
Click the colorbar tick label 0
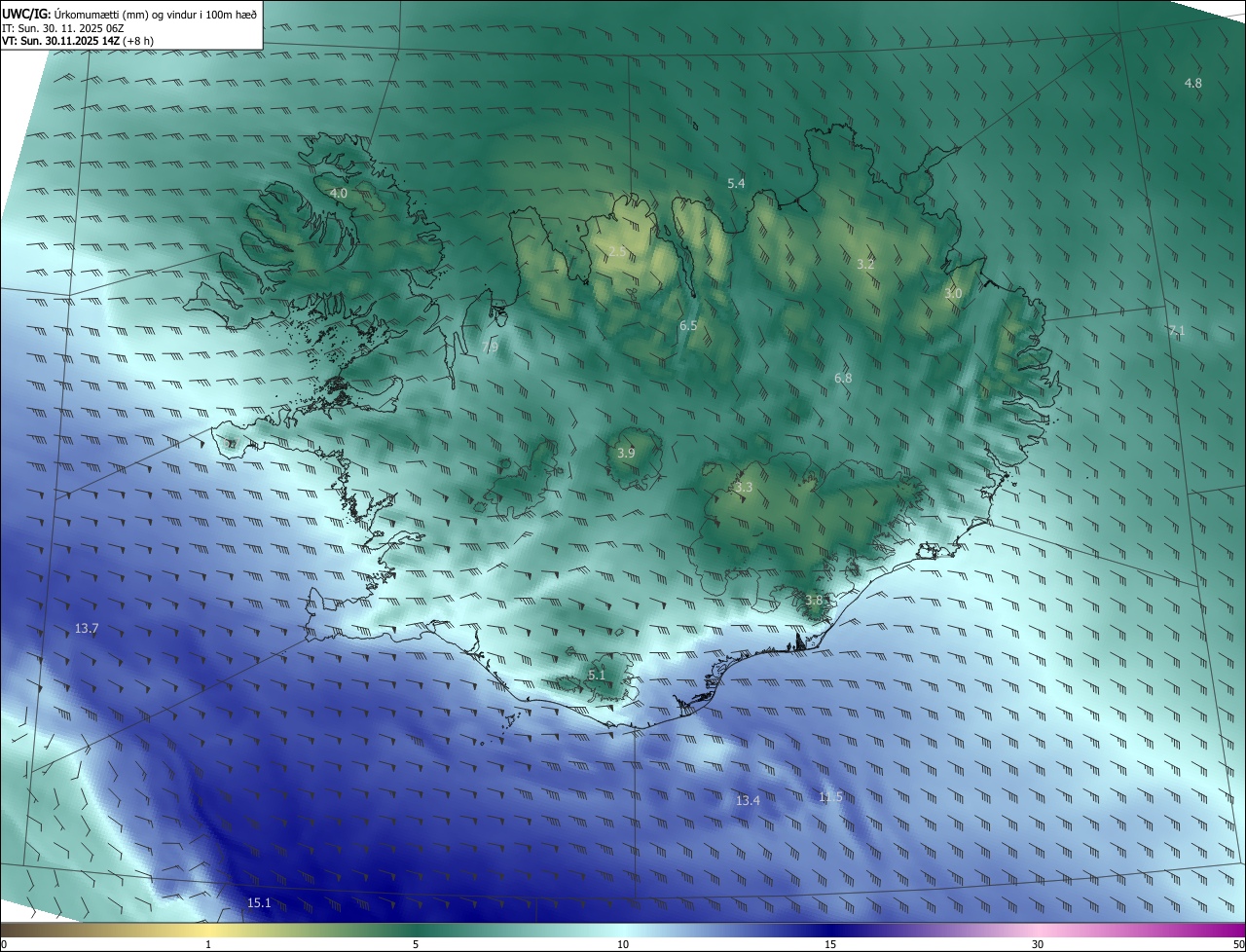pyautogui.click(x=4, y=945)
